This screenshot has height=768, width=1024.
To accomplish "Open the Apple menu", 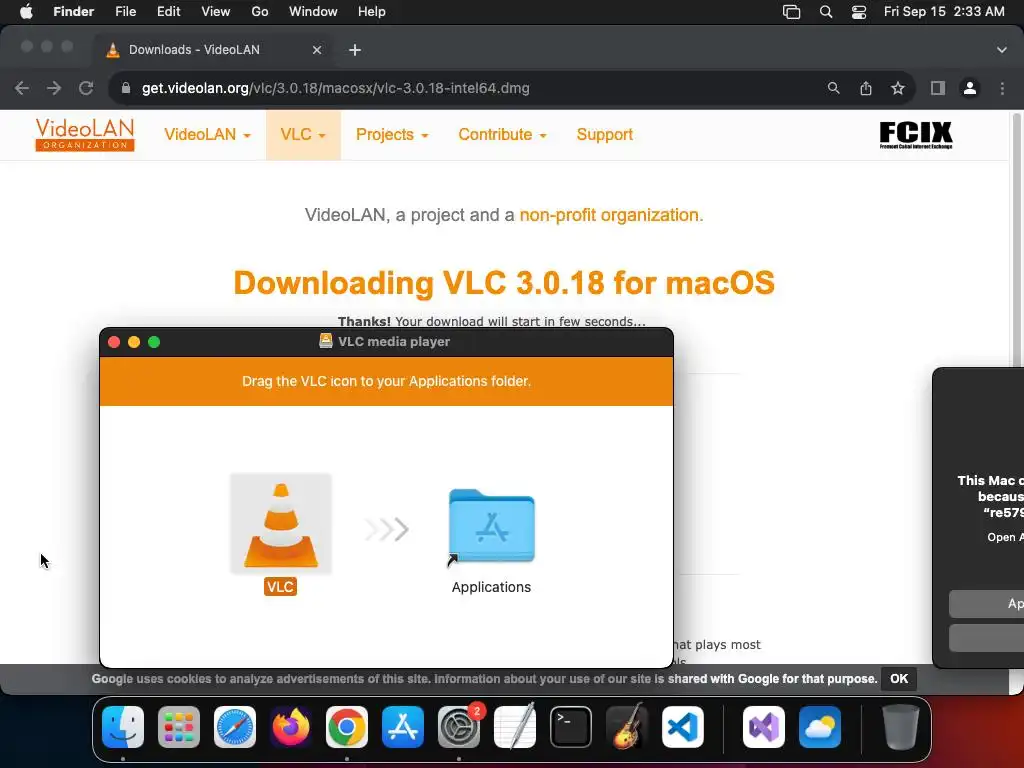I will coord(26,12).
